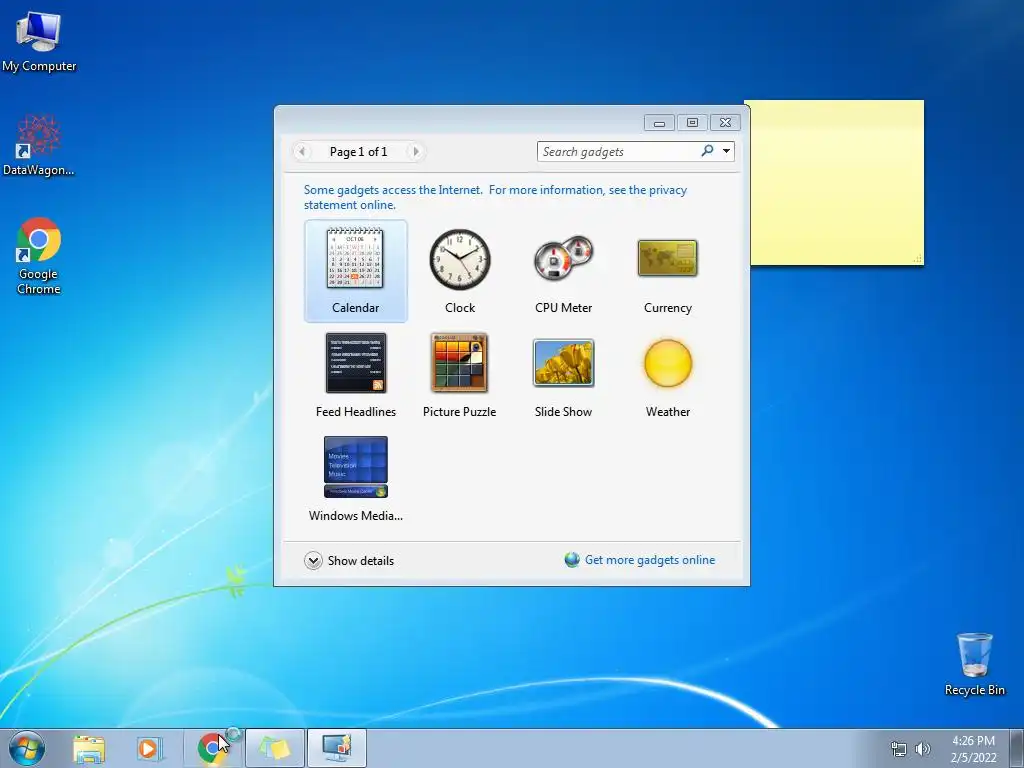Pick the Currency gadget icon

(667, 258)
